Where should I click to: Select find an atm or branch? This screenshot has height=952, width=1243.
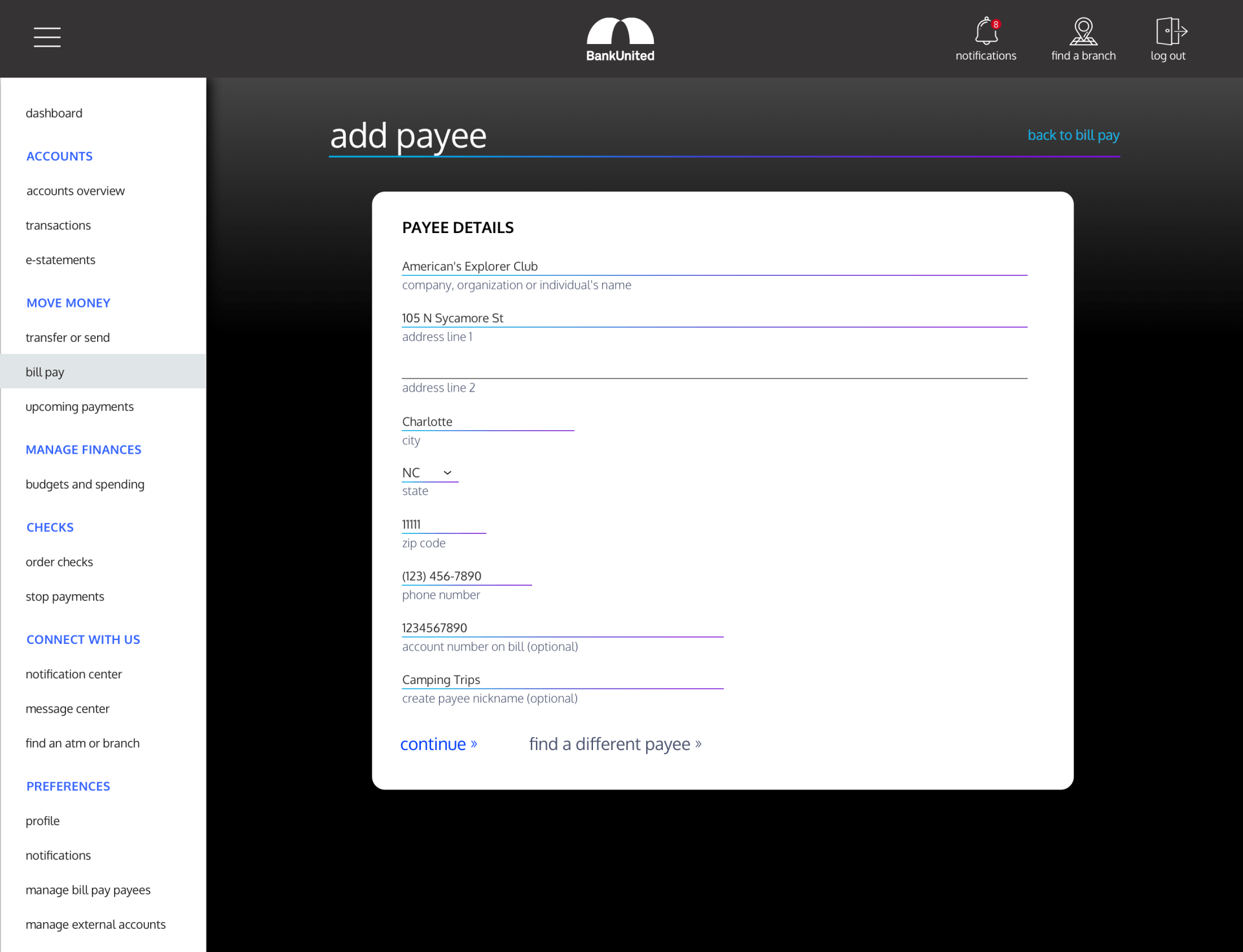pyautogui.click(x=82, y=744)
